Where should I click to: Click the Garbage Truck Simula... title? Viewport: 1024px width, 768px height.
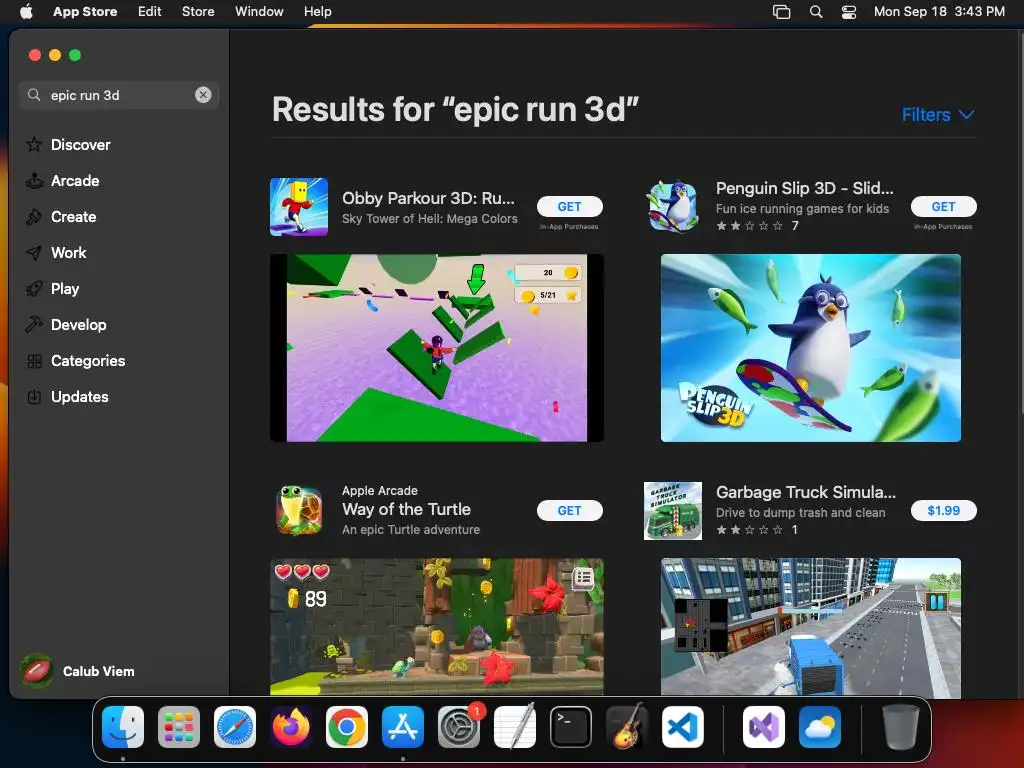806,492
